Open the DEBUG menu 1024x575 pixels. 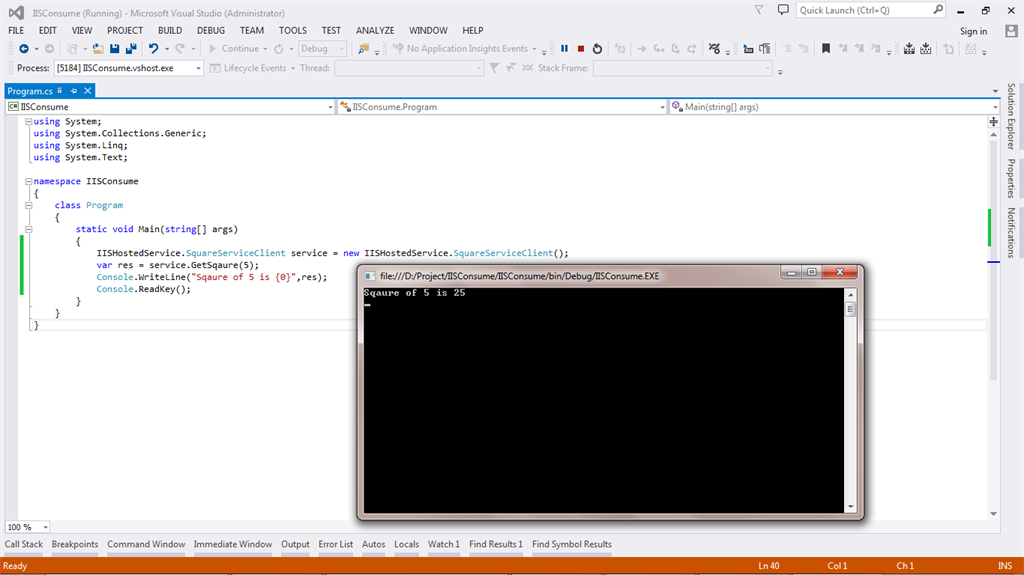click(x=210, y=30)
